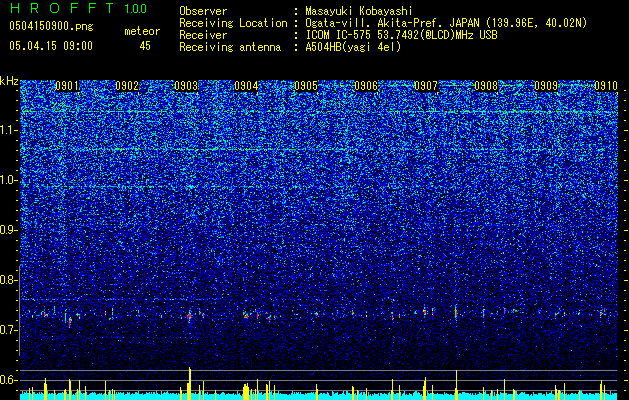
Task: Click the 0.9 frequency axis label
Action: pyautogui.click(x=8, y=230)
